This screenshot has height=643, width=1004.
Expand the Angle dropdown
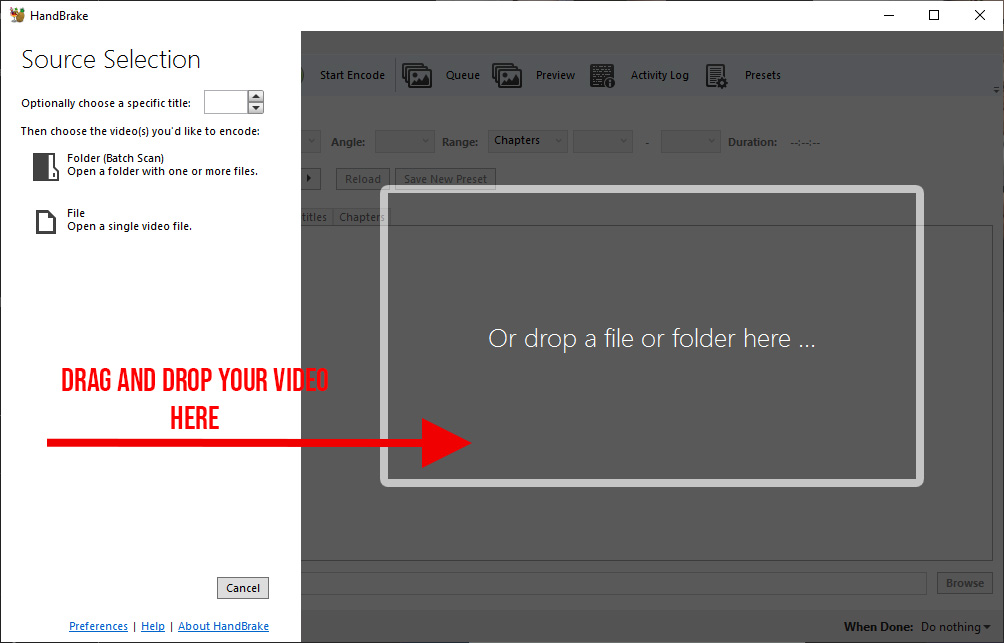[x=405, y=142]
